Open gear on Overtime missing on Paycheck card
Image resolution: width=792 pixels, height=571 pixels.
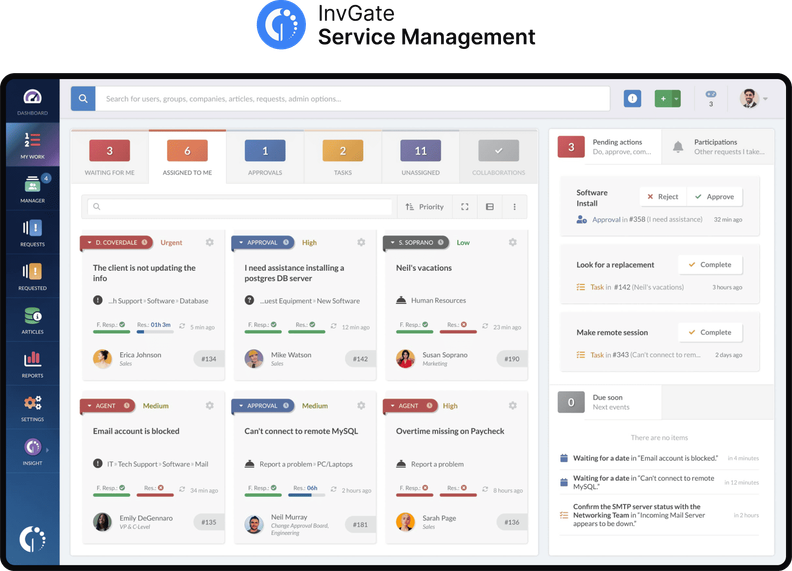tap(513, 405)
